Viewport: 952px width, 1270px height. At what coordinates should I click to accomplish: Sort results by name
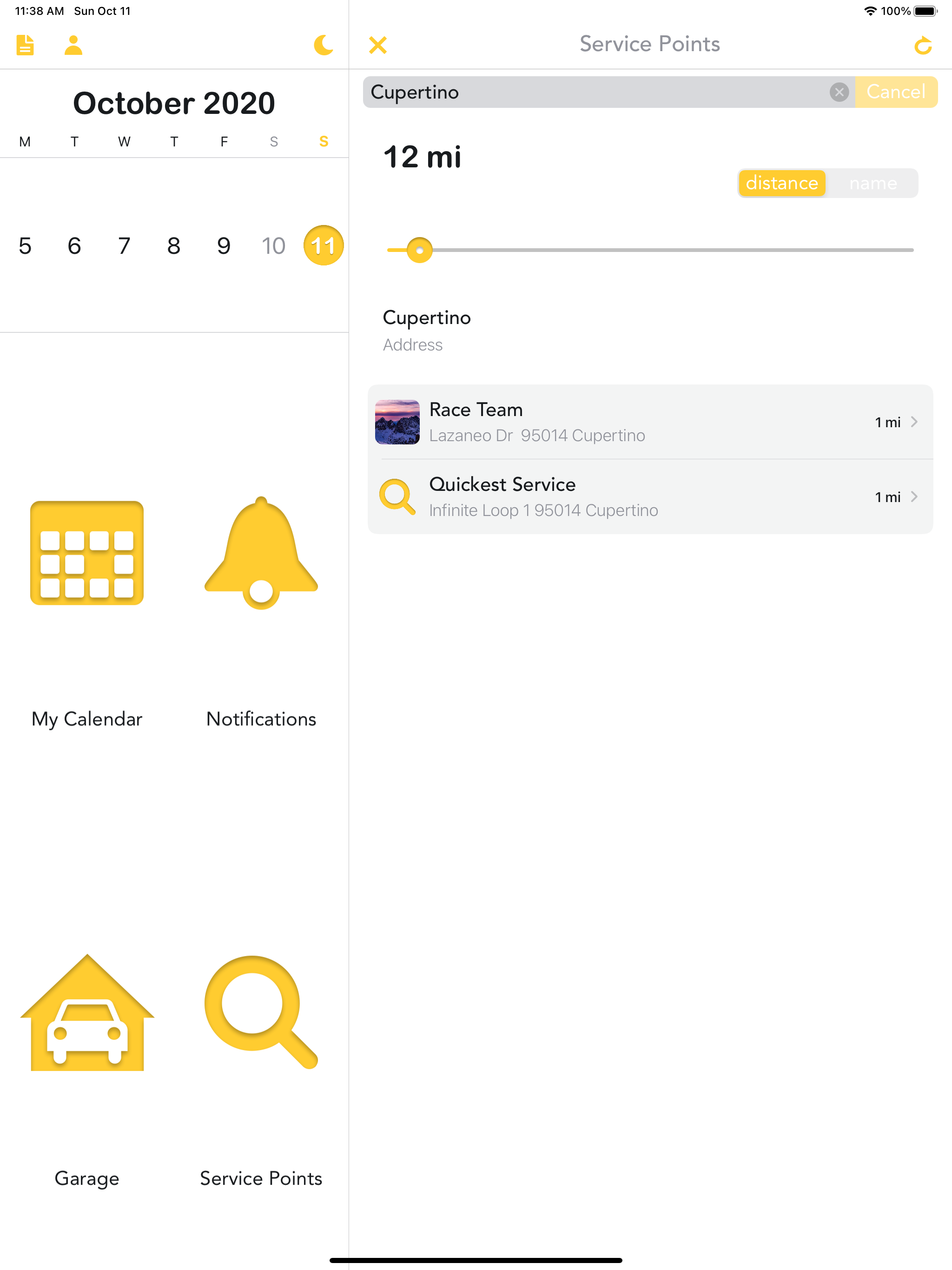[873, 183]
